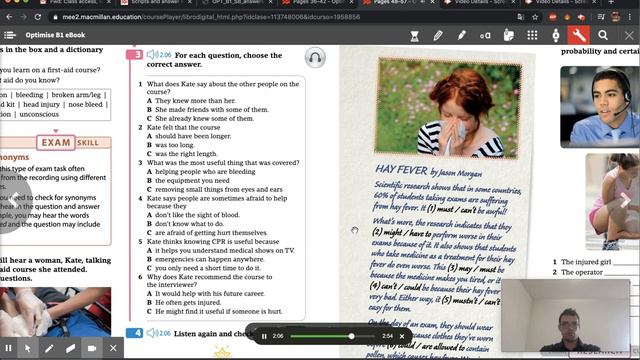Click the 'HAY FEVER' article title

click(401, 169)
